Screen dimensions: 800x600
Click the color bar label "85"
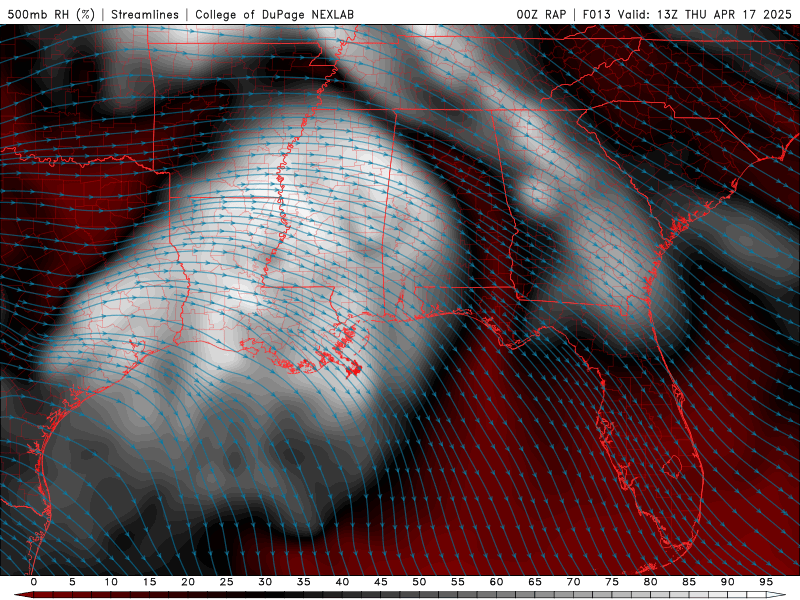(x=689, y=582)
